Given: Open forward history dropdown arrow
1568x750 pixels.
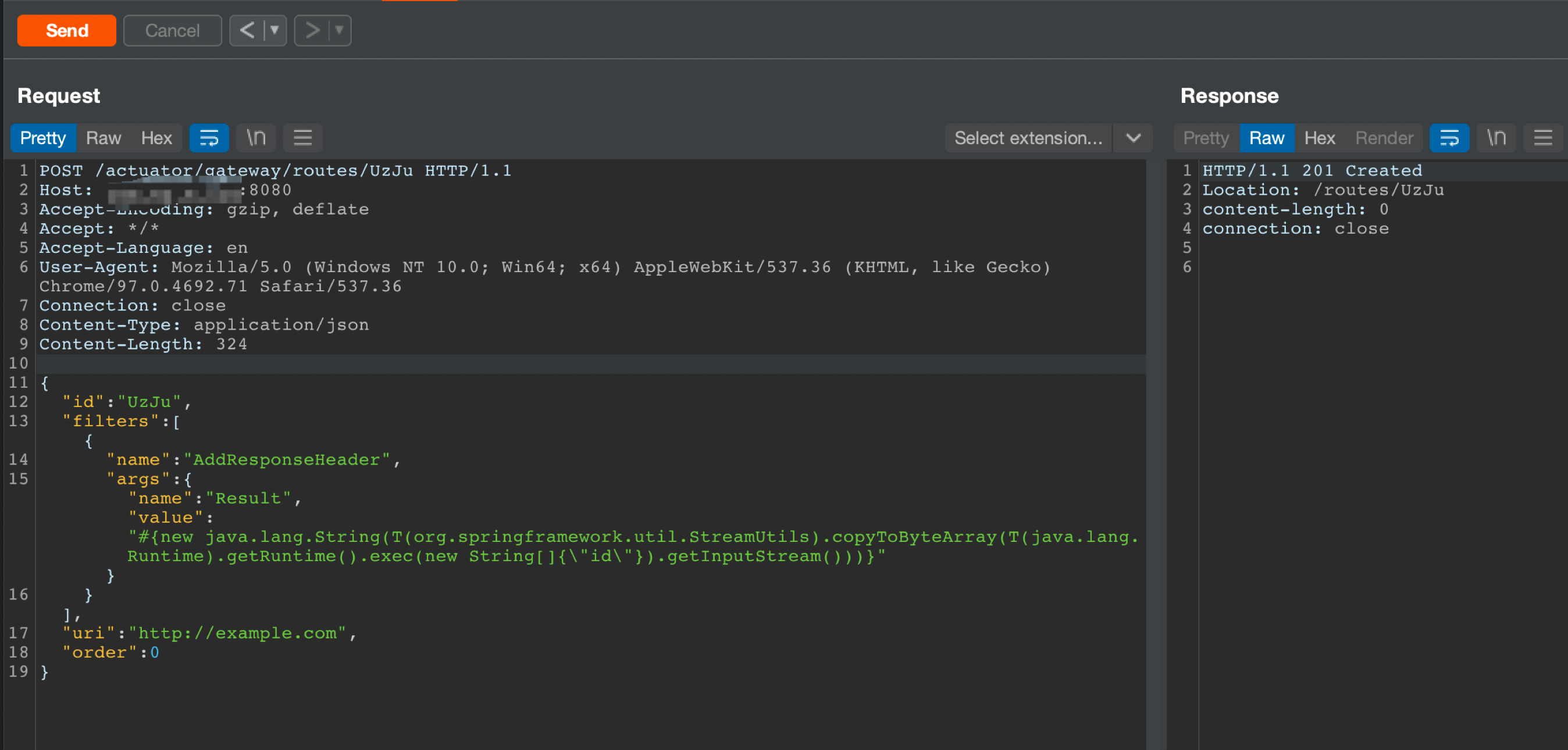Looking at the screenshot, I should [x=340, y=30].
